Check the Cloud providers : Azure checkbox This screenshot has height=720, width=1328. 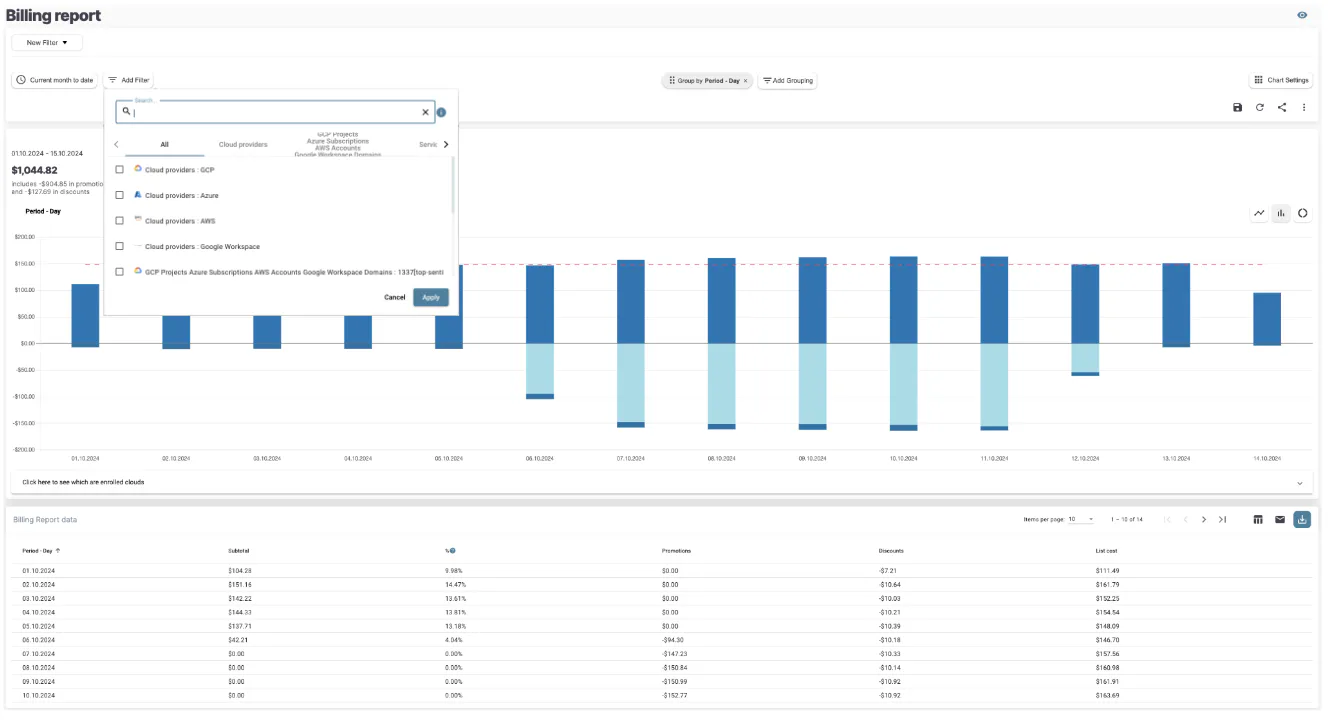120,195
